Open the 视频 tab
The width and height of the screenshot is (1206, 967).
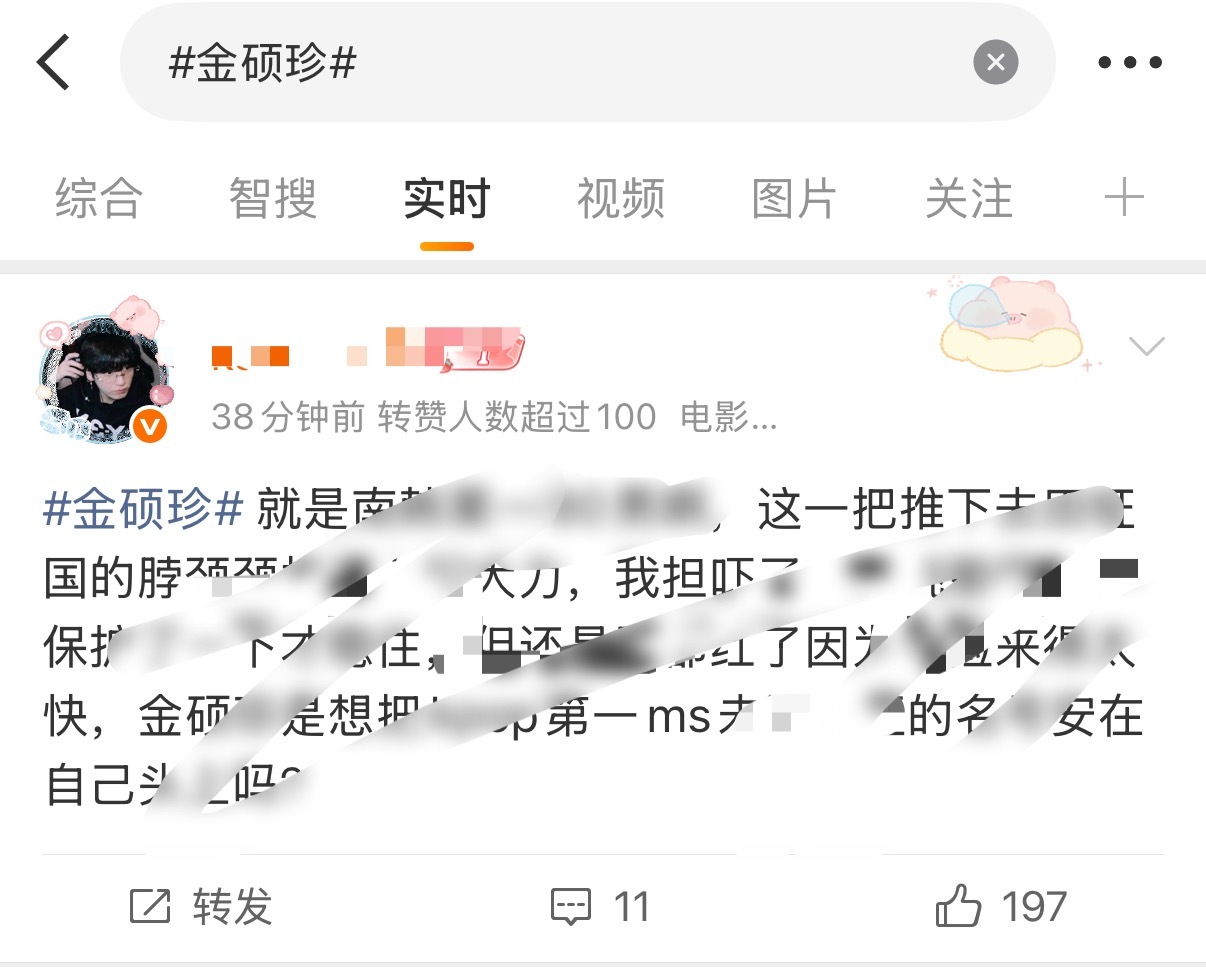click(x=621, y=199)
